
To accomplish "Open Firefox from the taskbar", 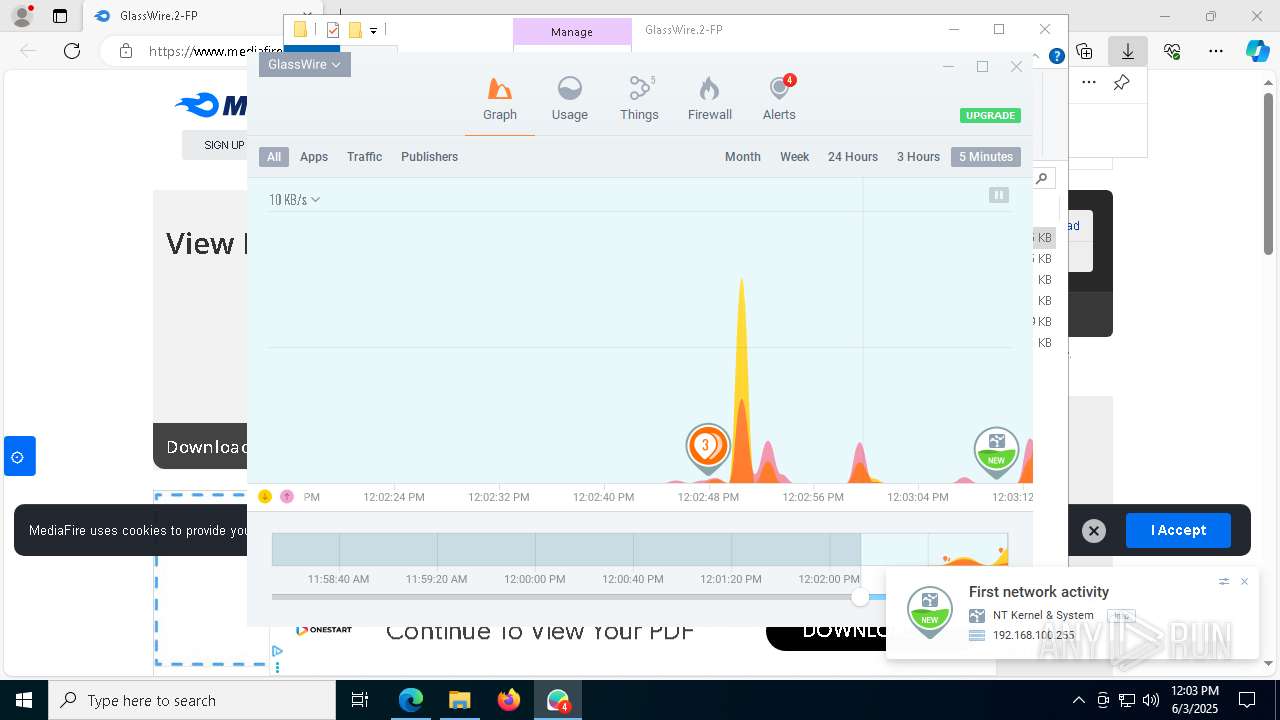I will coord(509,700).
